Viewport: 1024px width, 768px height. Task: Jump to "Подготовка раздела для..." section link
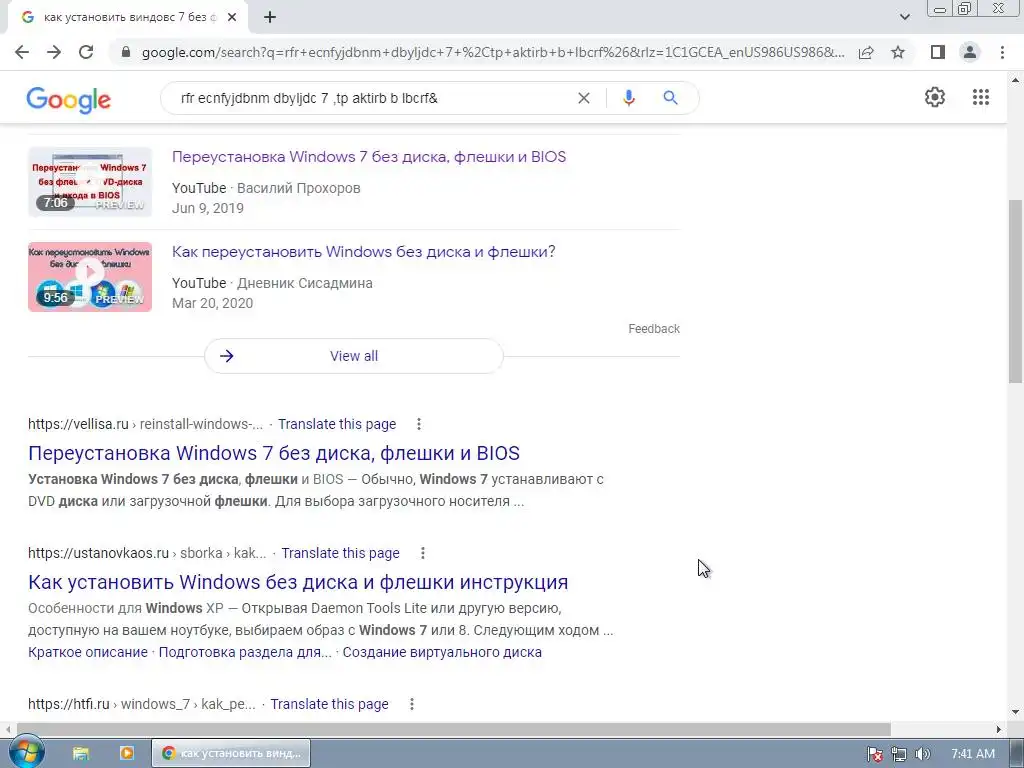(245, 652)
